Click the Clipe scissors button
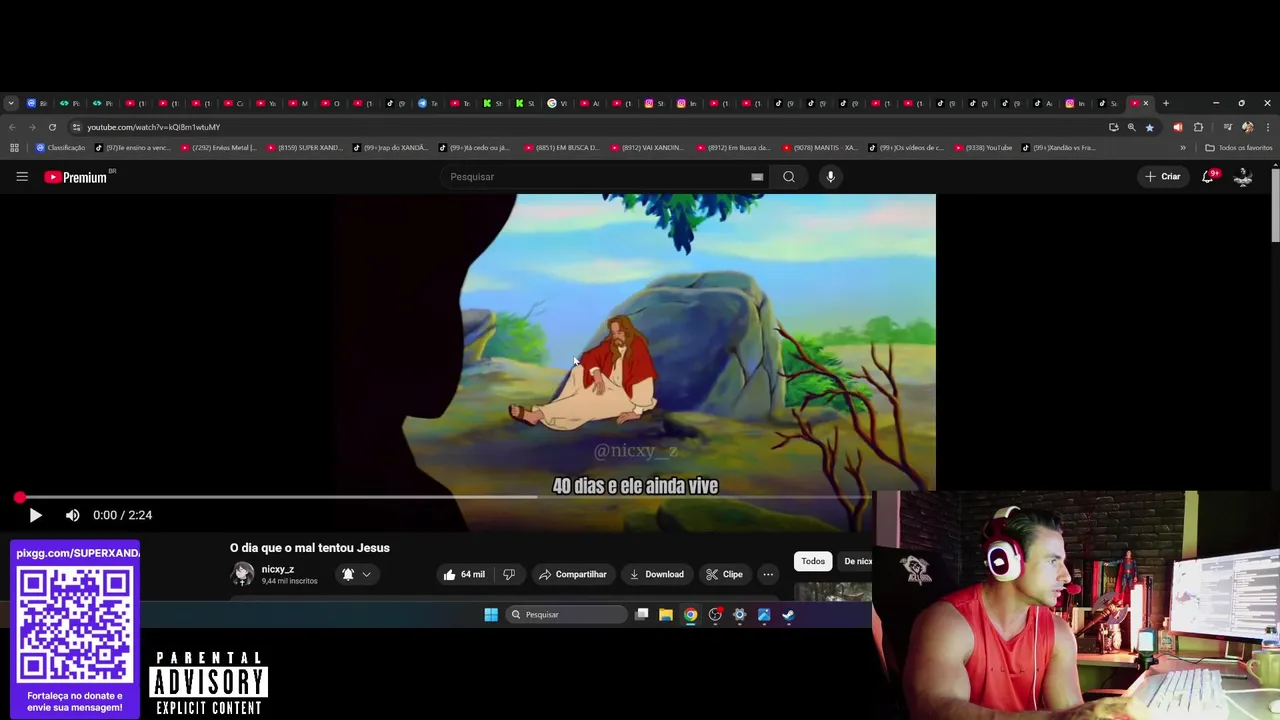Image resolution: width=1280 pixels, height=720 pixels. (x=725, y=574)
